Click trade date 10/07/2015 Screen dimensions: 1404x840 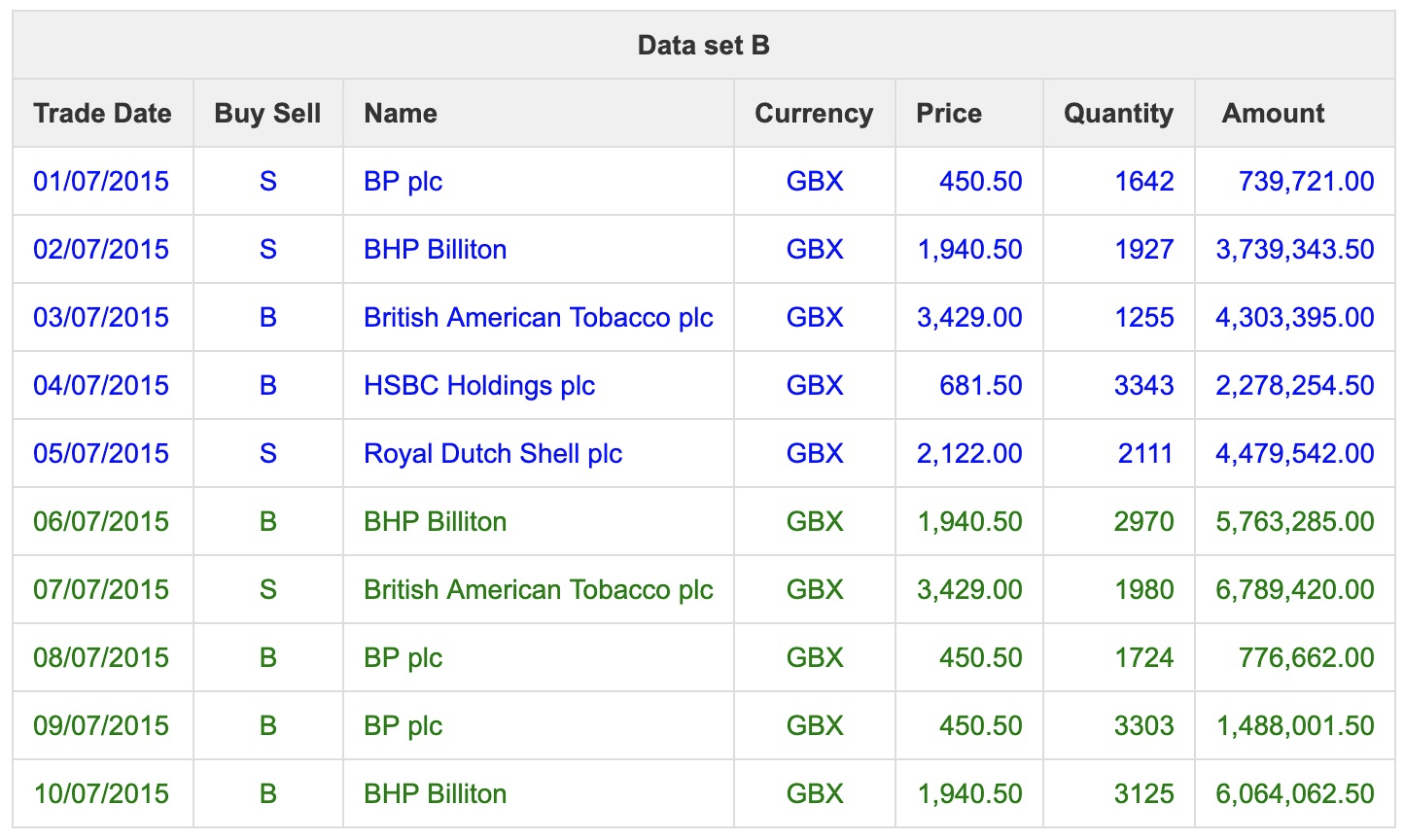(x=101, y=794)
